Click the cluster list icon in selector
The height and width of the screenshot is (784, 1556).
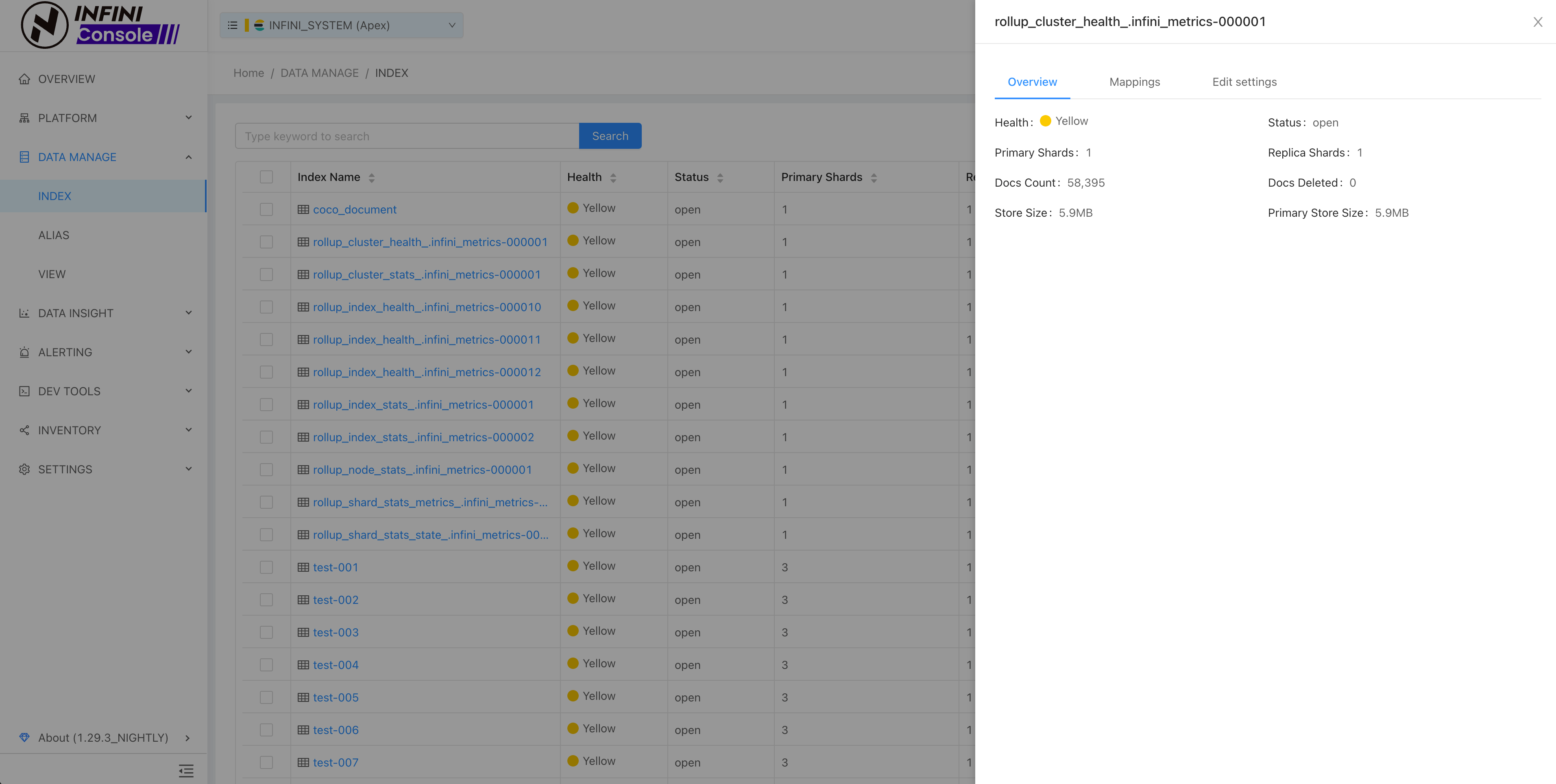(233, 25)
